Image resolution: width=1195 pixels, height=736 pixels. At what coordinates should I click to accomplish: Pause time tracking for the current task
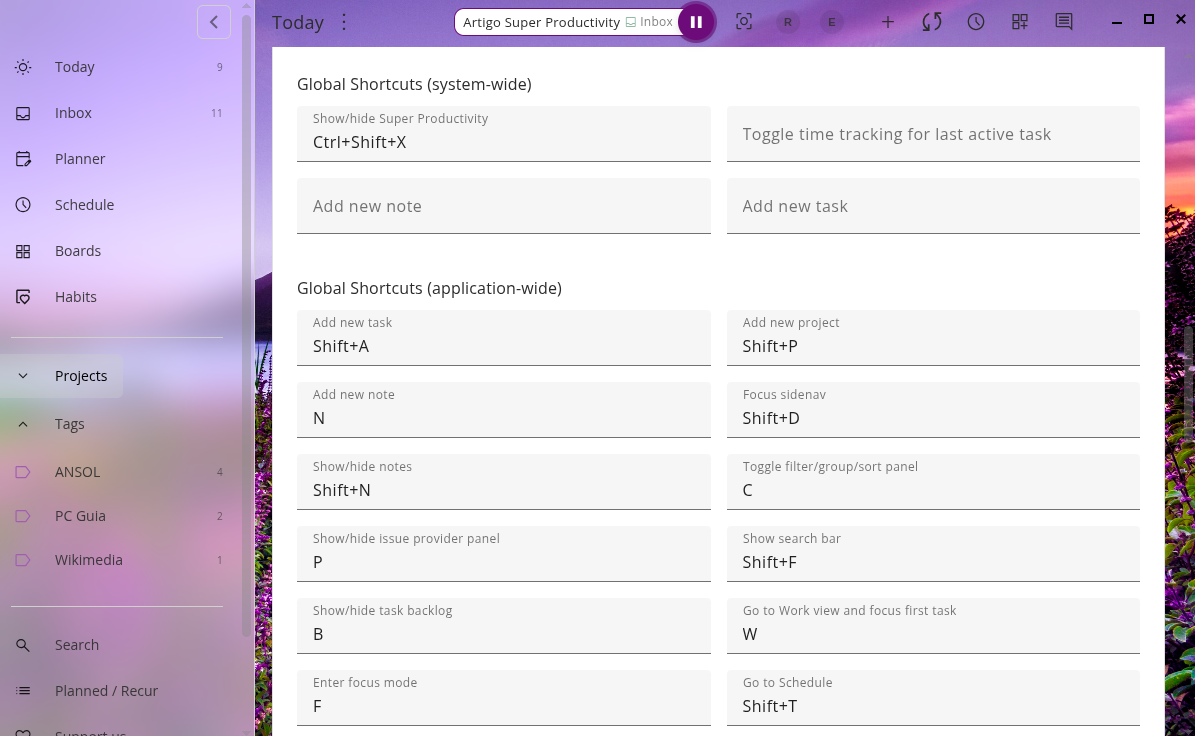696,22
